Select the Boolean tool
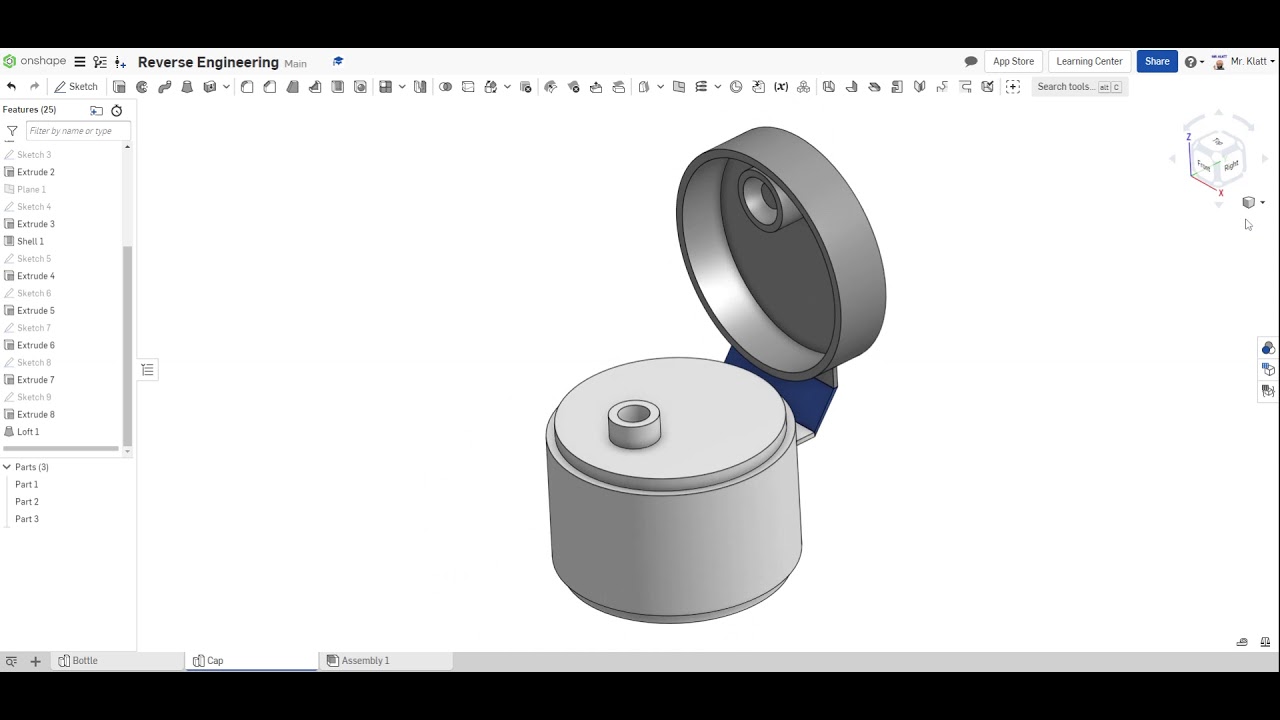Image resolution: width=1280 pixels, height=720 pixels. pos(446,87)
